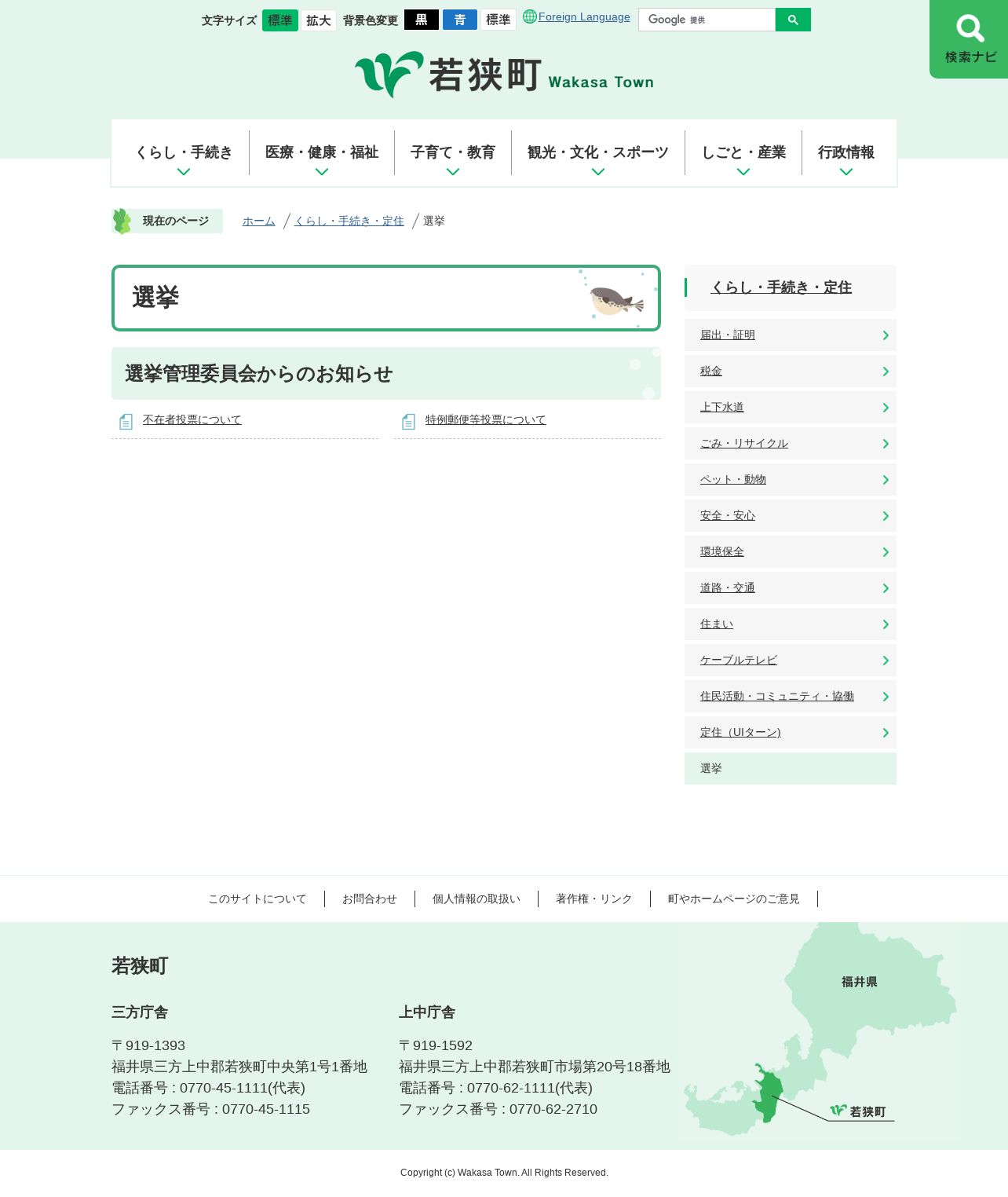Click the chevron arrow in 定住（UIターン） row
This screenshot has width=1008, height=1197.
tap(886, 733)
